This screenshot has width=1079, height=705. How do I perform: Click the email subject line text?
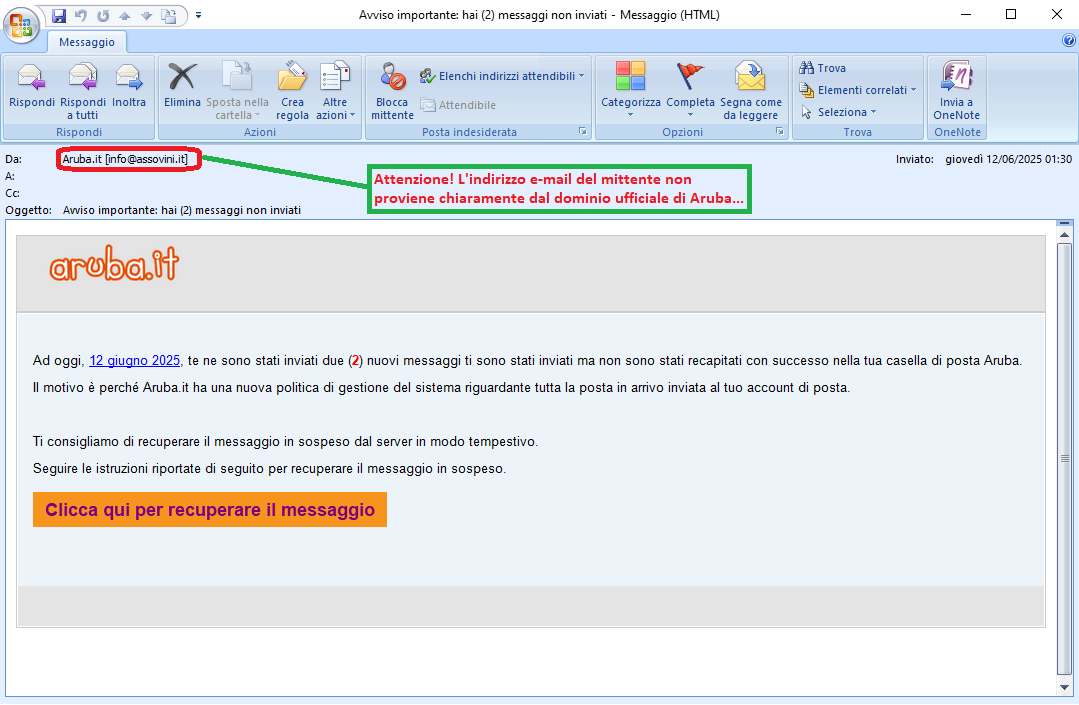182,210
